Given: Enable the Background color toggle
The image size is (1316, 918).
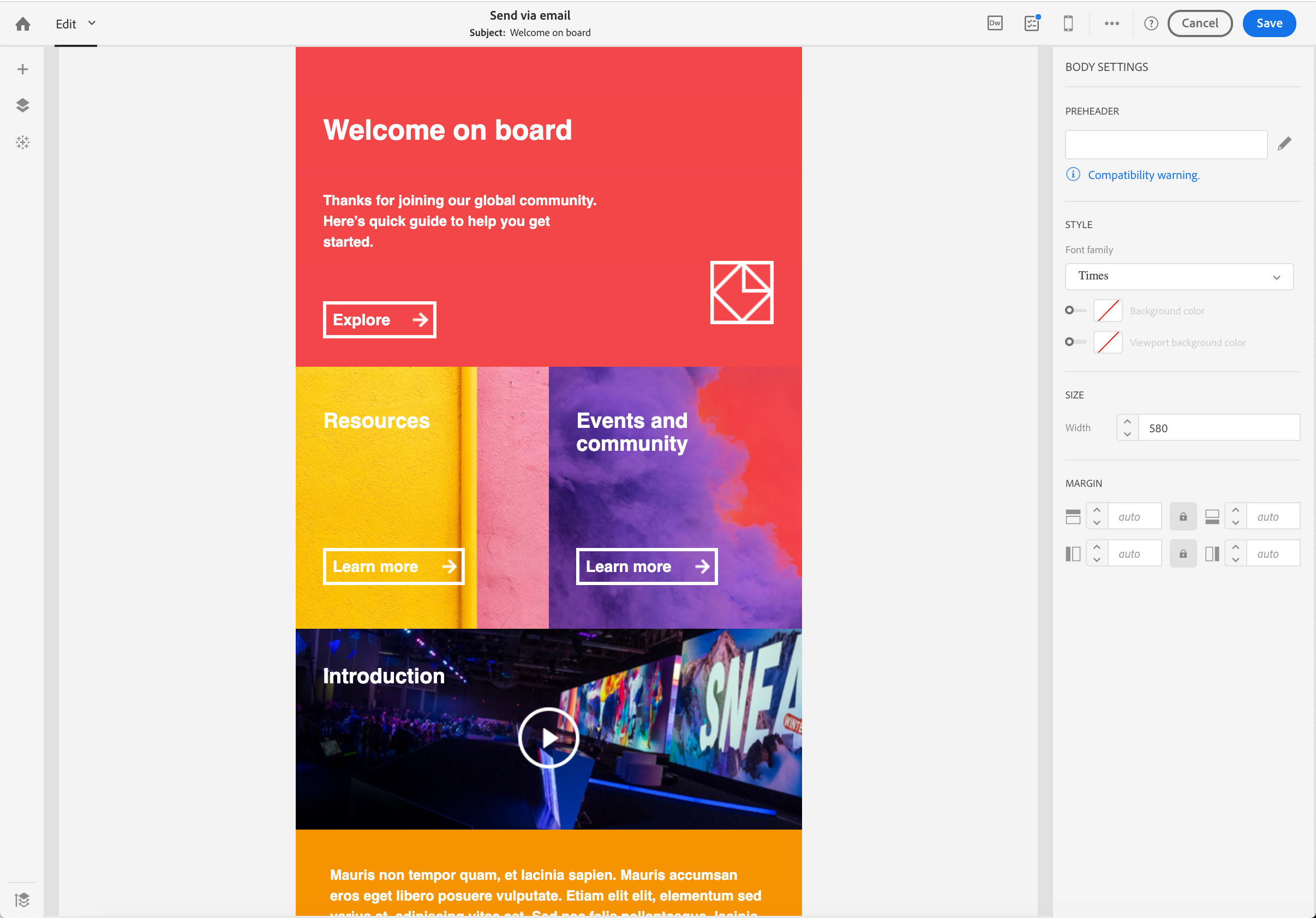Looking at the screenshot, I should tap(1075, 311).
